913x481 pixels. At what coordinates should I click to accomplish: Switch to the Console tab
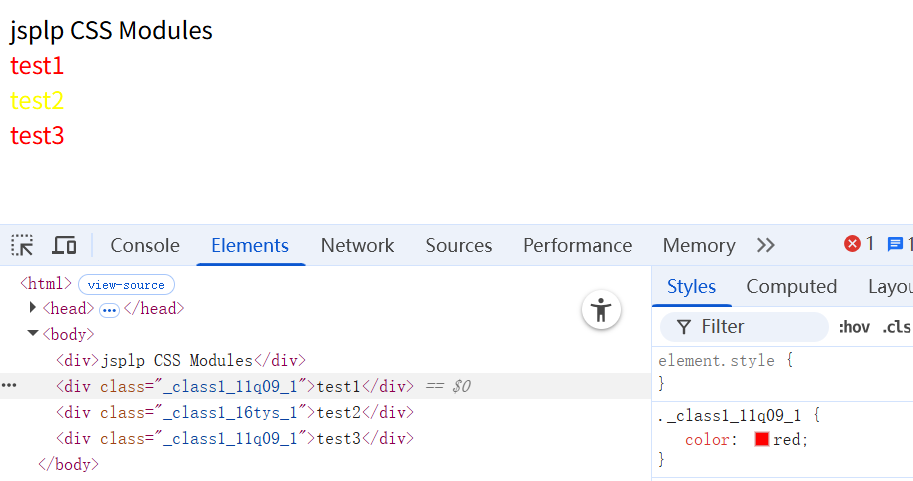[145, 245]
